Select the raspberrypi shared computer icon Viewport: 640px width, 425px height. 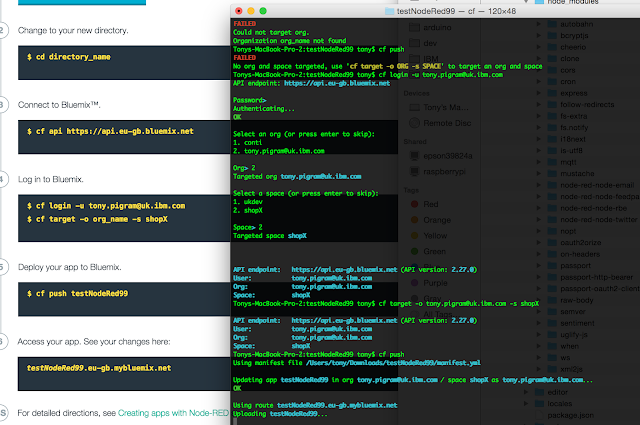coord(414,171)
